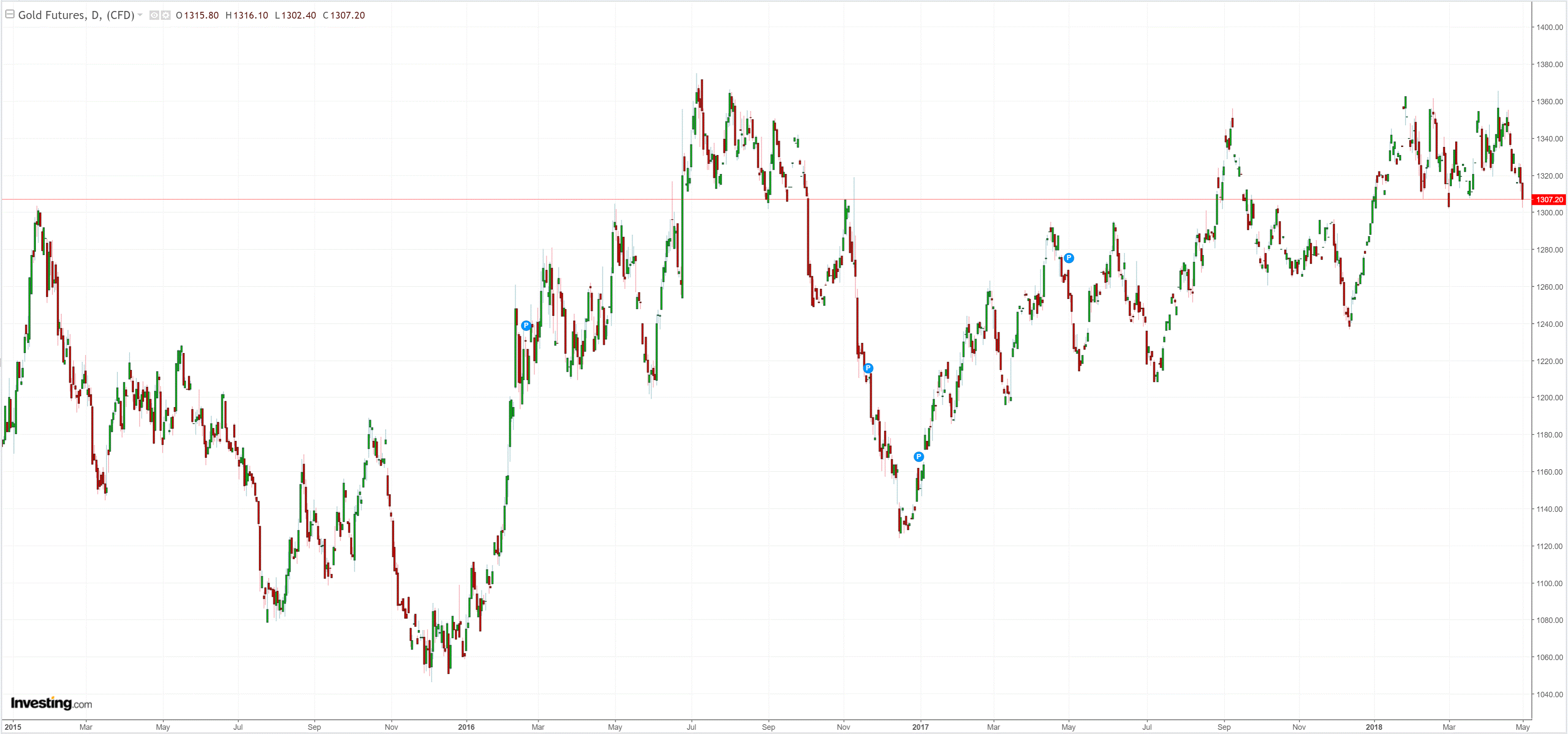This screenshot has width=1568, height=734.
Task: Click the Gold Futures, D, (CFD) title
Action: [76, 15]
